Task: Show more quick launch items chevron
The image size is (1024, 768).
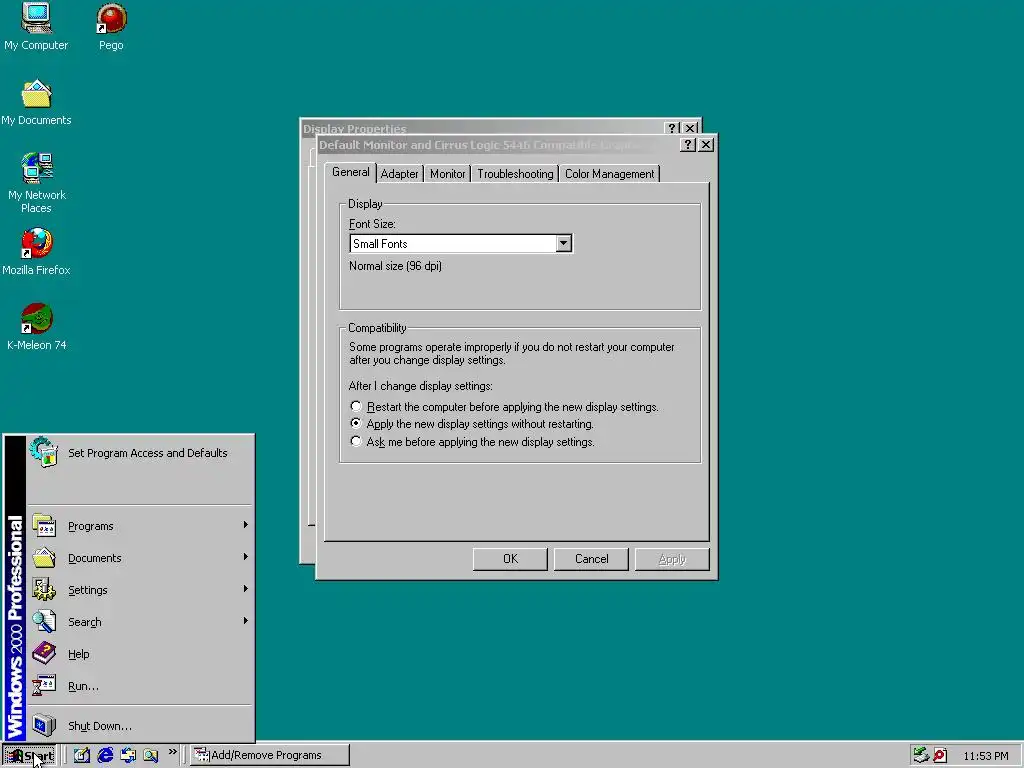Action: (172, 752)
